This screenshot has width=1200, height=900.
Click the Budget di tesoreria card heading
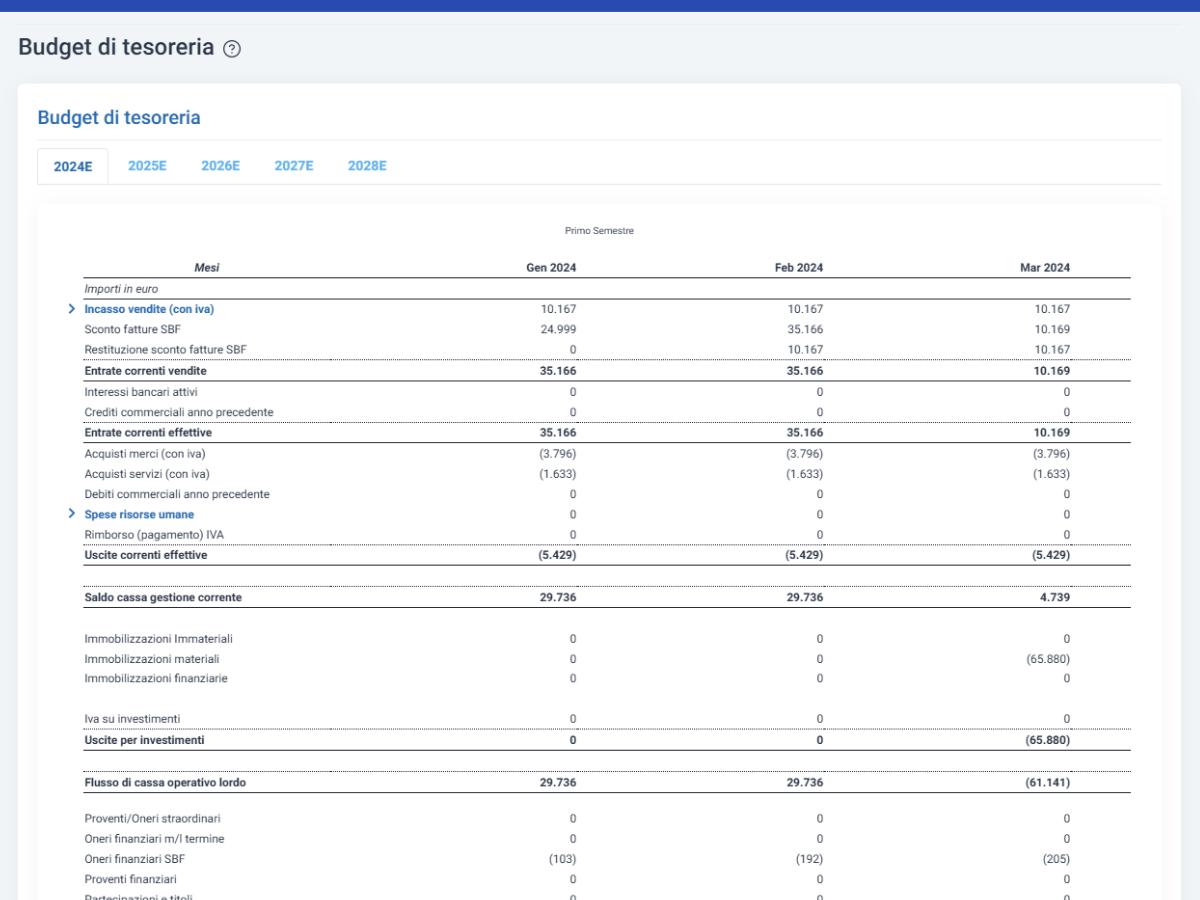[119, 118]
